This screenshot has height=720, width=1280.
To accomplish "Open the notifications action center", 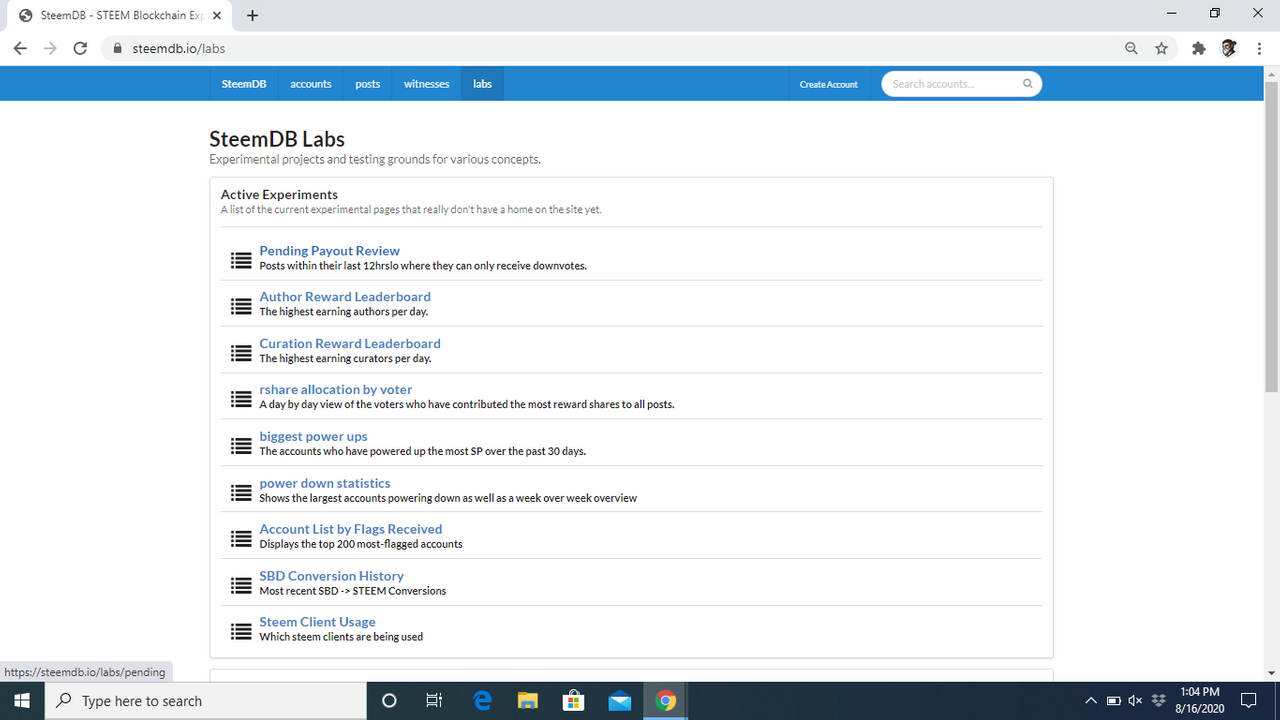I will pos(1248,701).
